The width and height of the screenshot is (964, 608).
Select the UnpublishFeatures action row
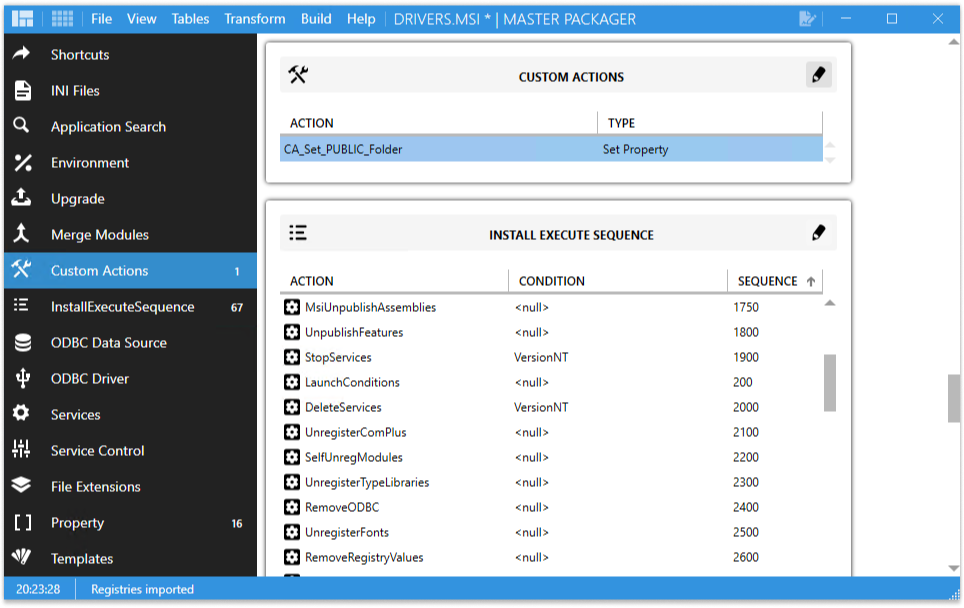(551, 332)
